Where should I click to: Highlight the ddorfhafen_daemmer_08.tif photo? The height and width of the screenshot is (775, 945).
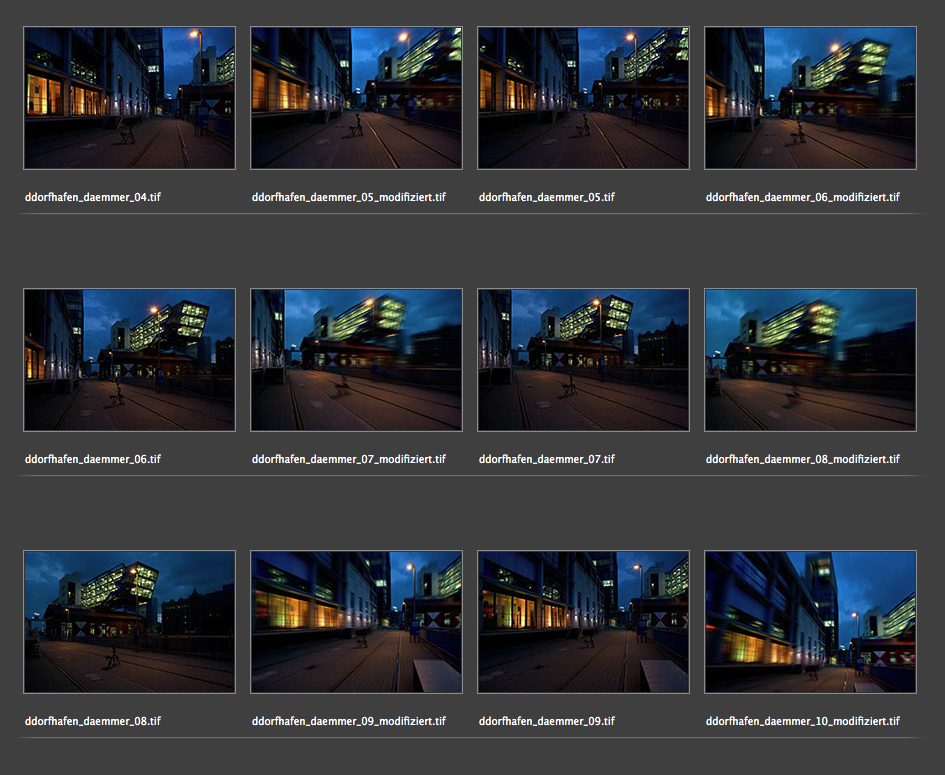pos(129,621)
